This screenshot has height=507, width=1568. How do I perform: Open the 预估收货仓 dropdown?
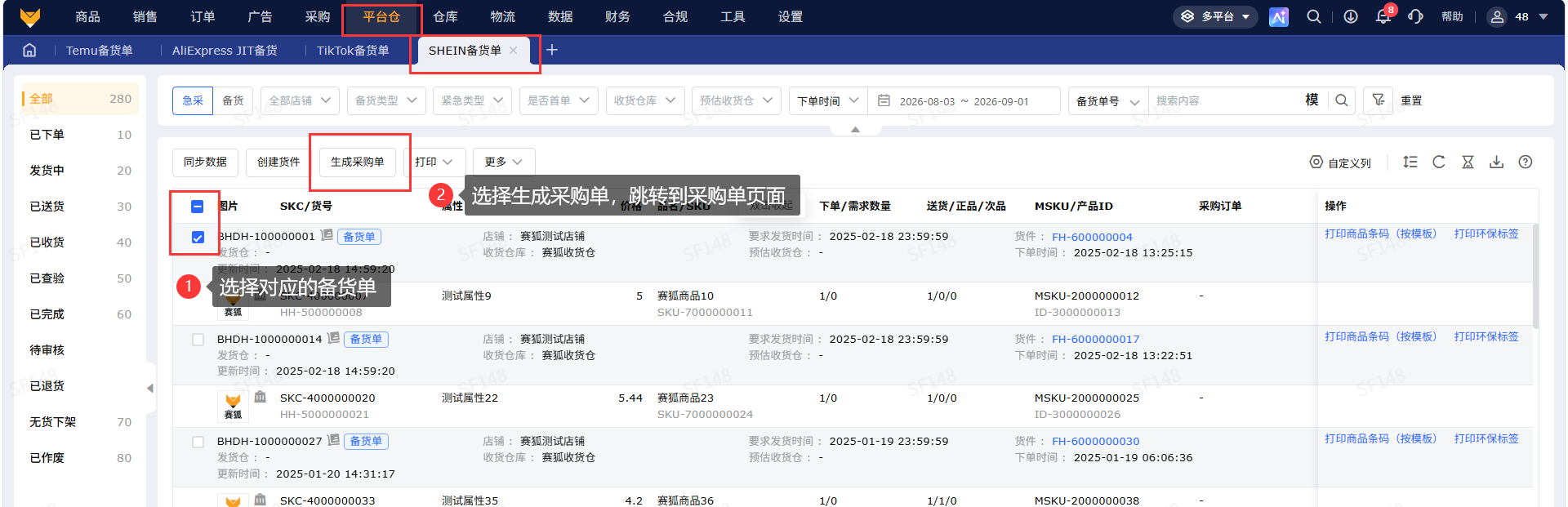[x=737, y=100]
